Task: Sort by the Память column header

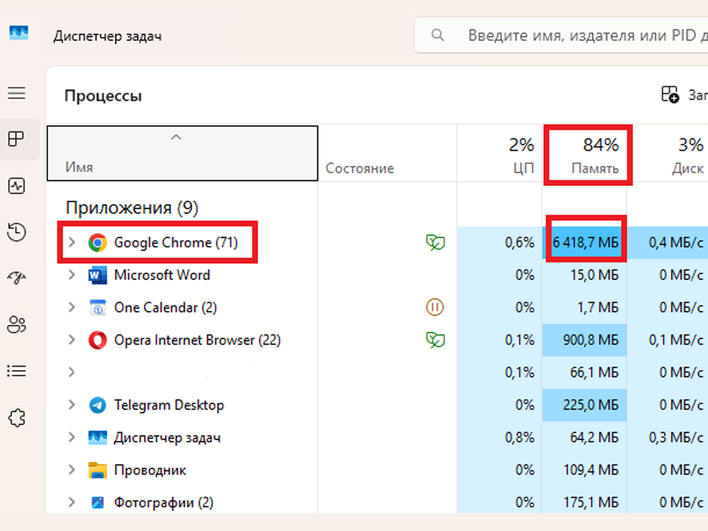Action: tap(585, 154)
